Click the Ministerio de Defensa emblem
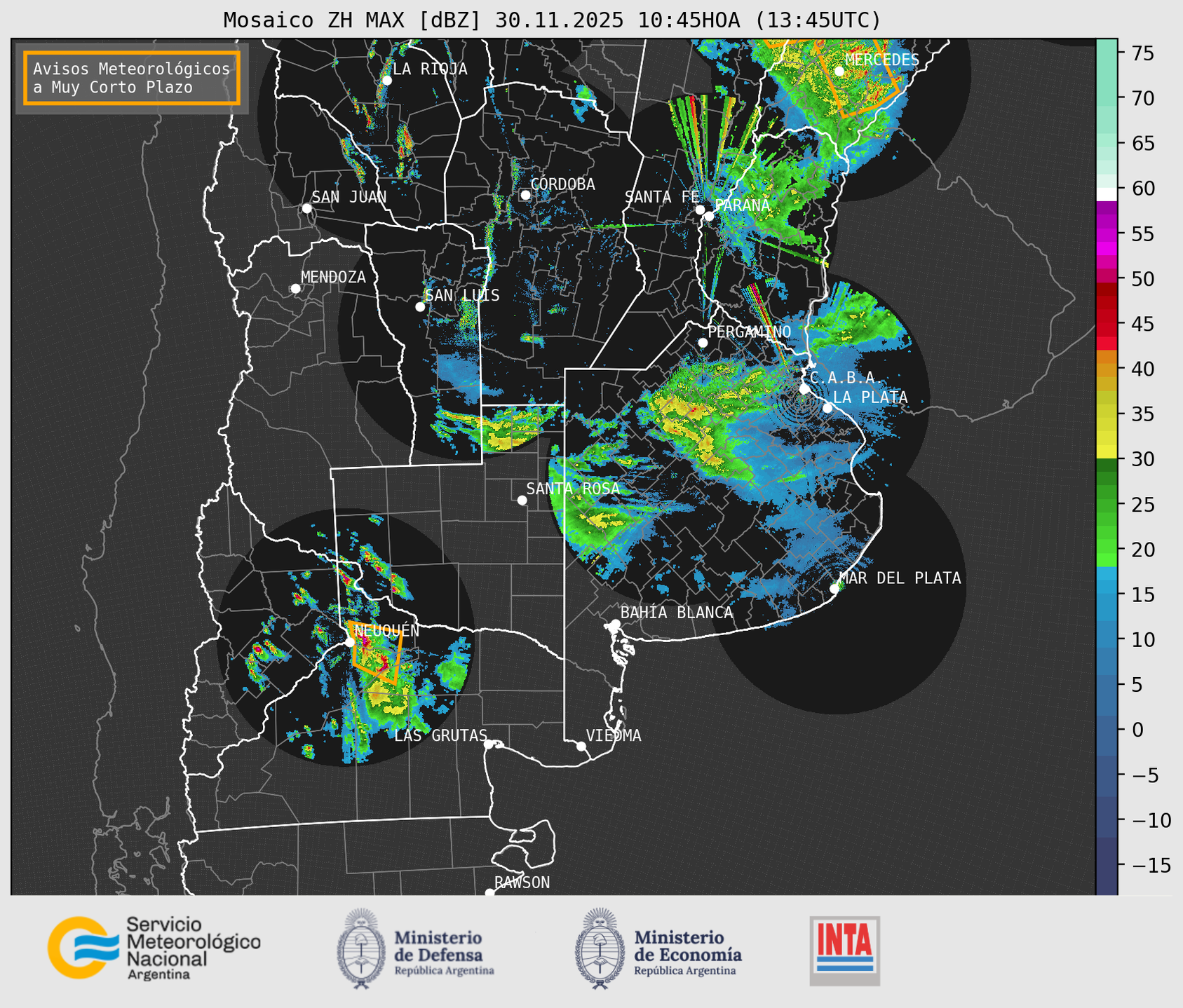1183x1008 pixels. 361,948
